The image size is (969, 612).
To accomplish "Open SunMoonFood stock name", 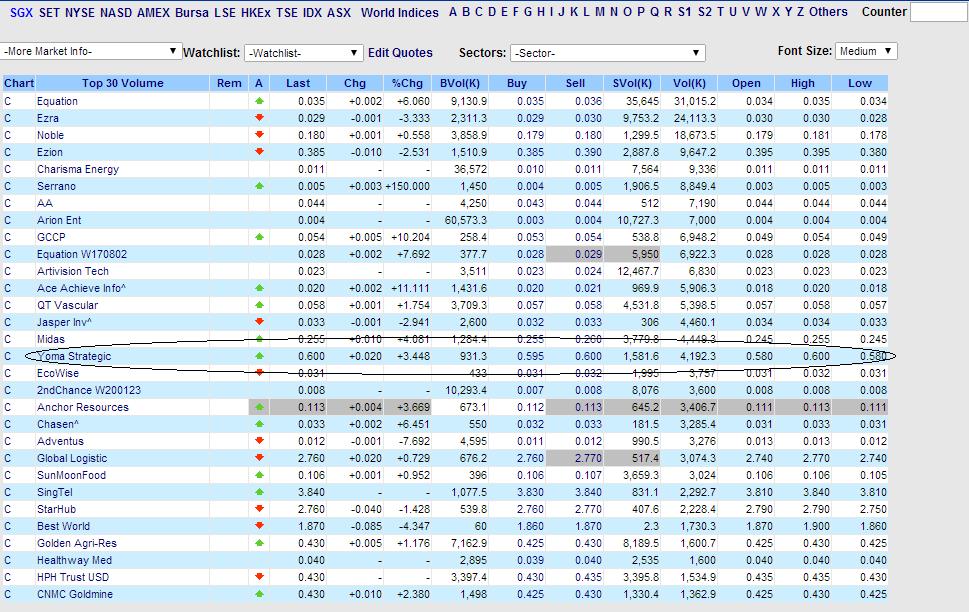I will tap(71, 475).
